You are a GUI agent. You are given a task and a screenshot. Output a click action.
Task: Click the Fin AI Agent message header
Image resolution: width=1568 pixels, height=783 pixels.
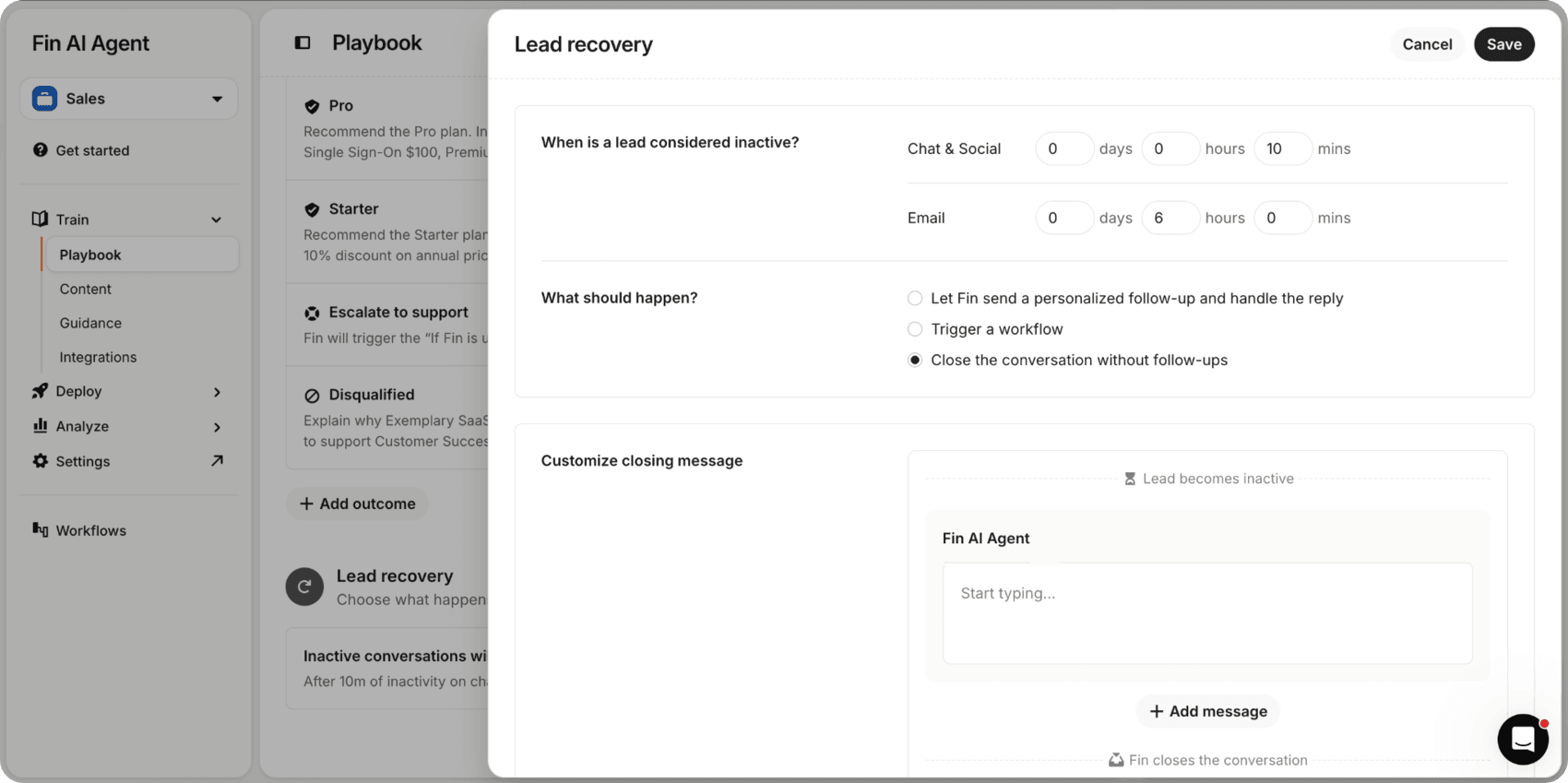pos(986,539)
